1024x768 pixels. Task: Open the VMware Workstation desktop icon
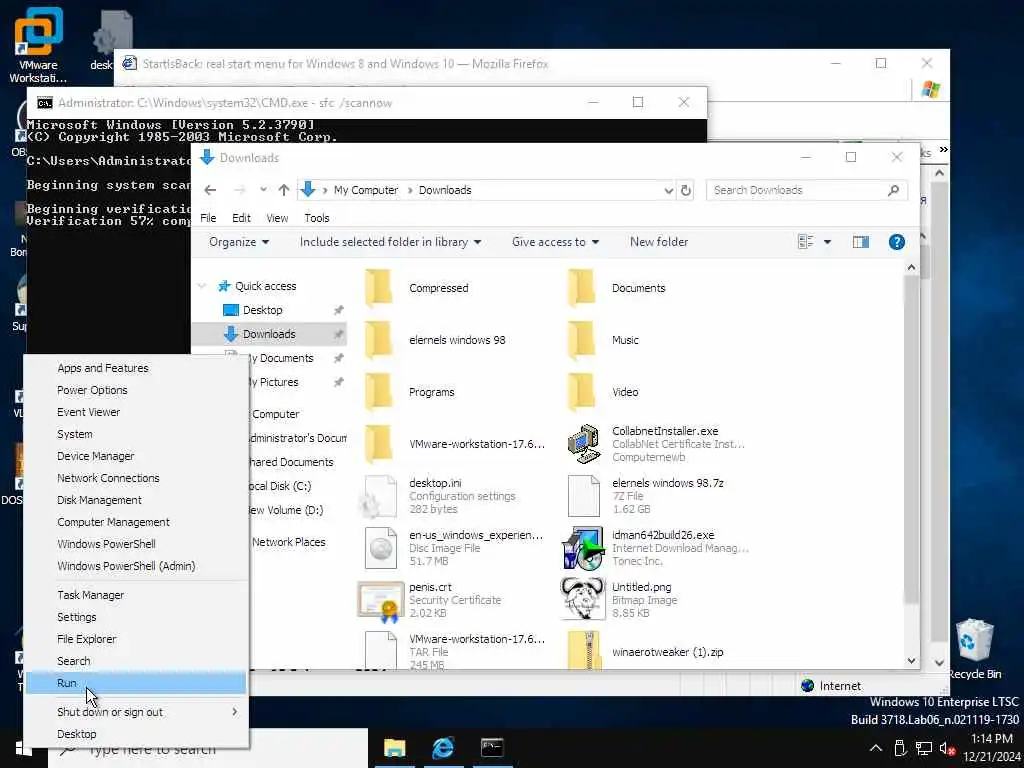[38, 44]
